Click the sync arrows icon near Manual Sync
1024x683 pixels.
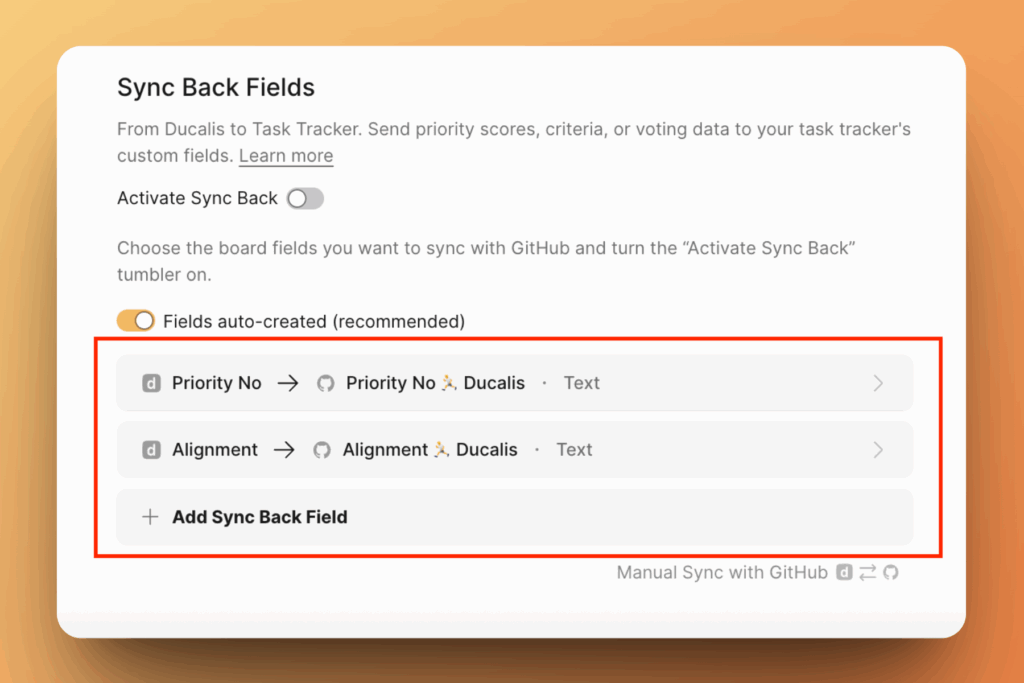[x=867, y=573]
